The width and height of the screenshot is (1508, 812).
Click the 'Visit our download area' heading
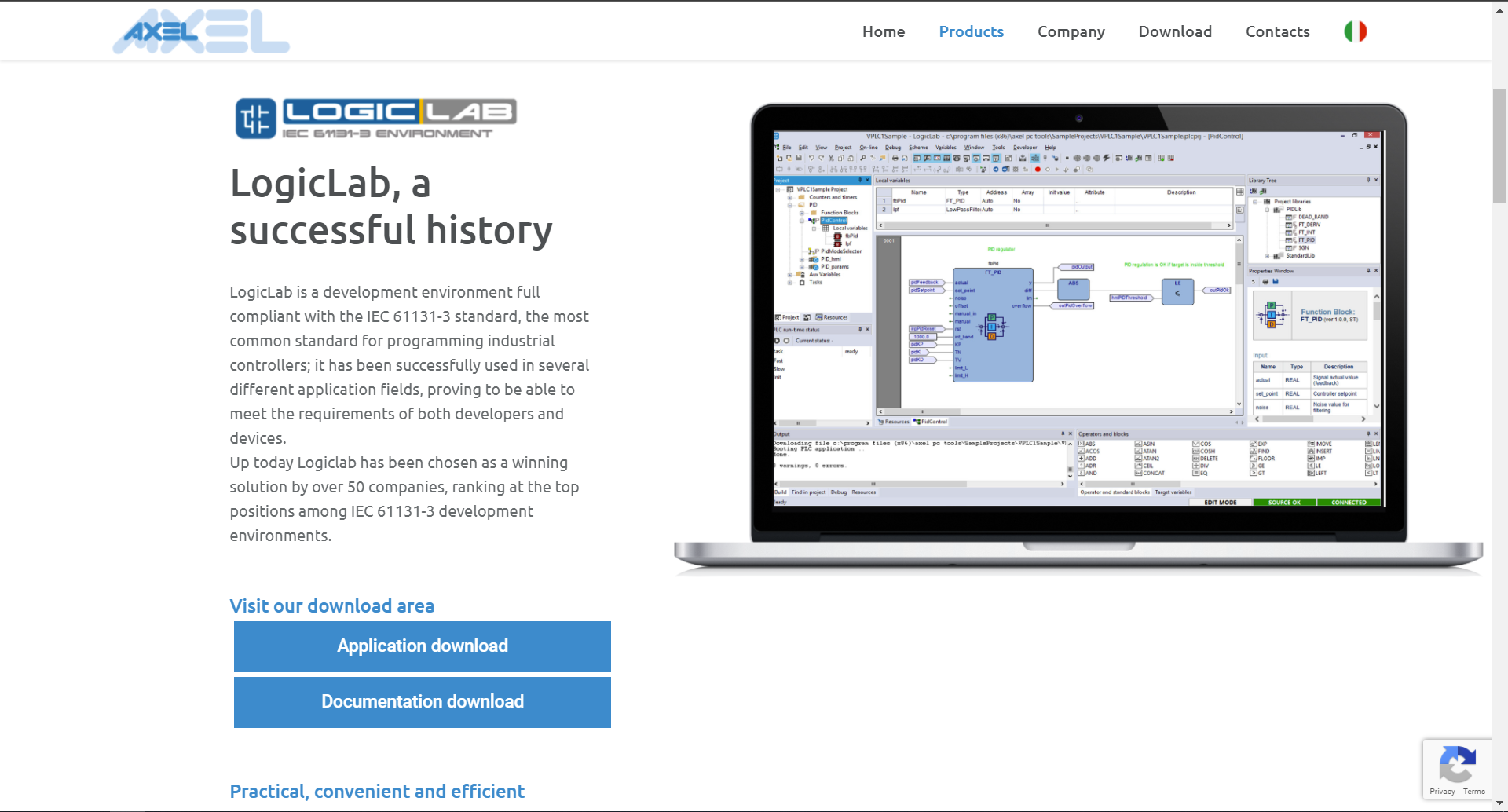pyautogui.click(x=332, y=606)
